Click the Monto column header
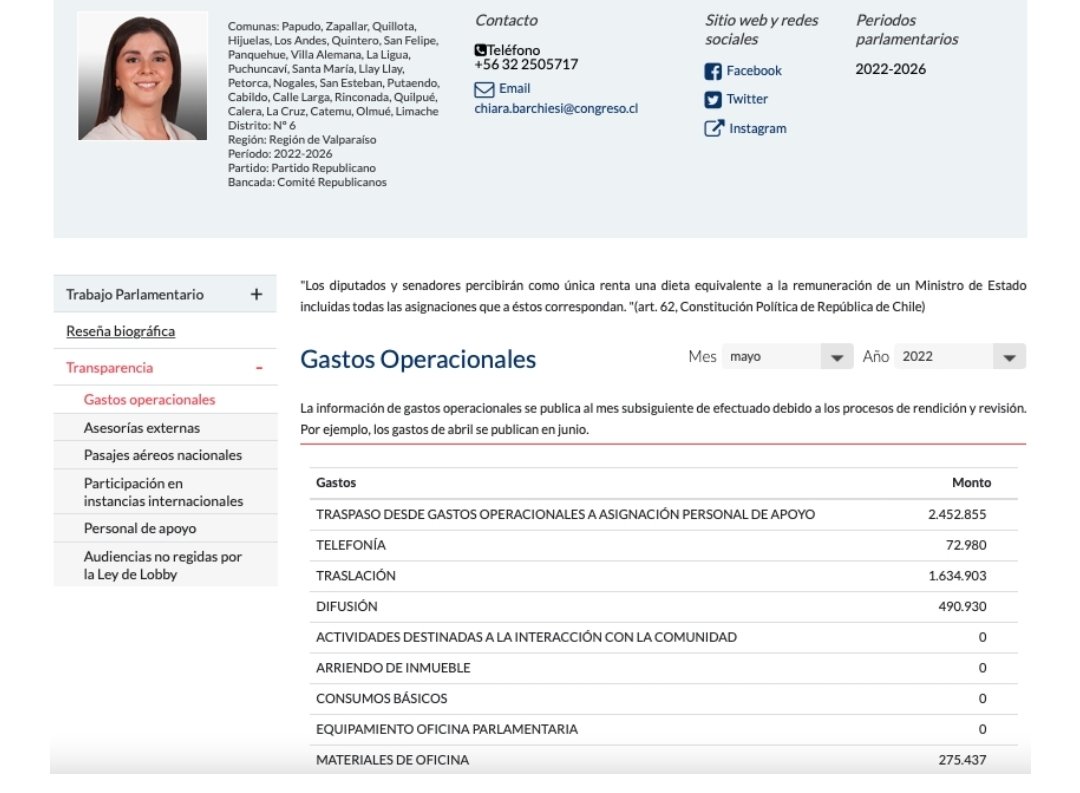 click(971, 482)
